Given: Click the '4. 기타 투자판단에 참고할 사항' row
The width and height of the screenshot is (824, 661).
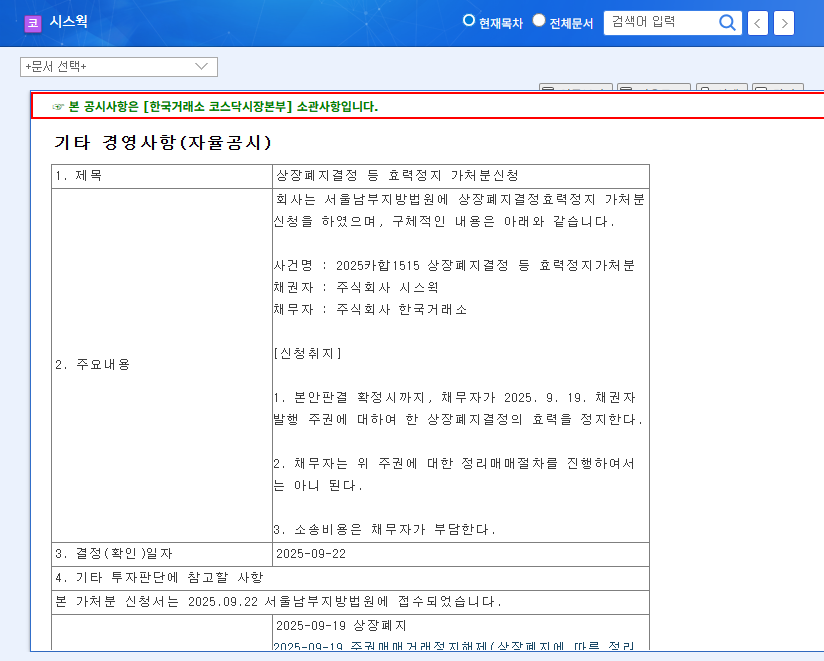Looking at the screenshot, I should [x=351, y=578].
